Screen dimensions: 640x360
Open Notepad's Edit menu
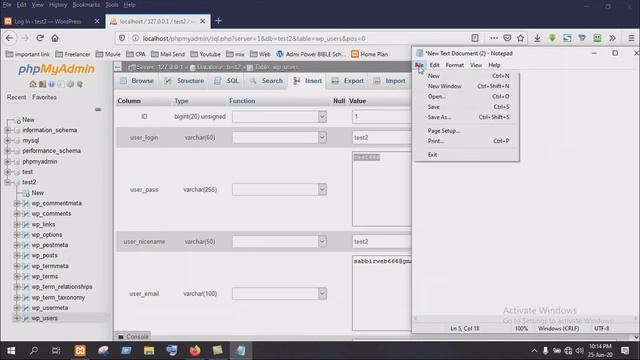pyautogui.click(x=434, y=65)
